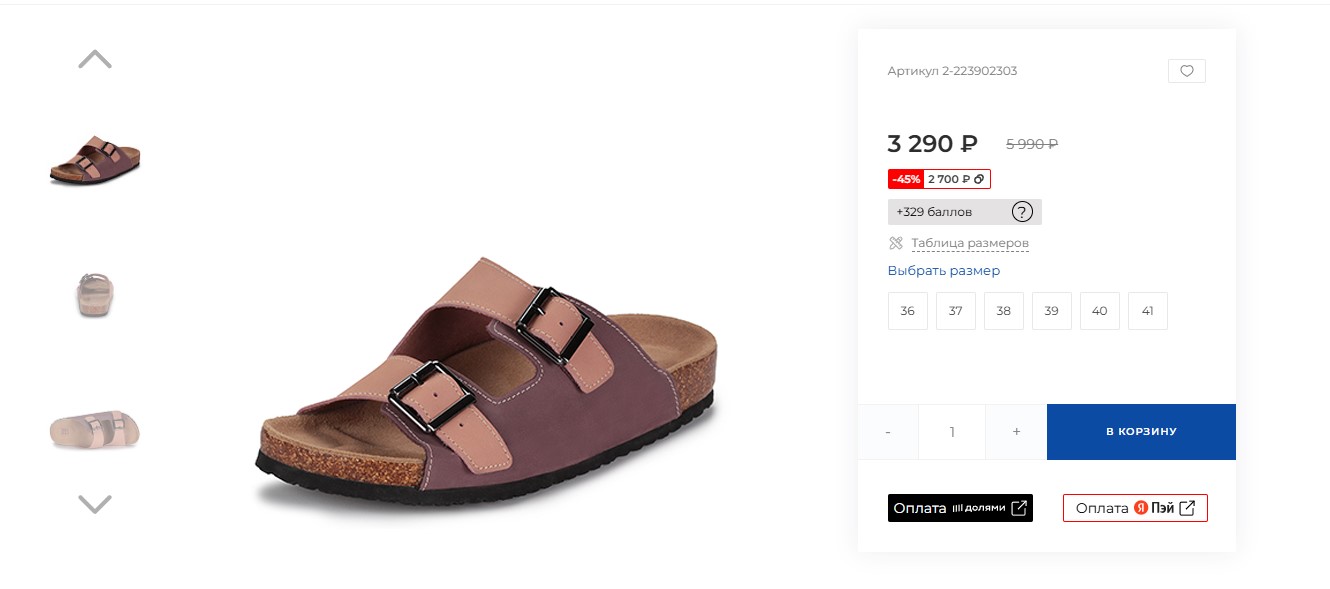Decrease quantity with the minus button
Image resolution: width=1330 pixels, height=589 pixels.
888,432
